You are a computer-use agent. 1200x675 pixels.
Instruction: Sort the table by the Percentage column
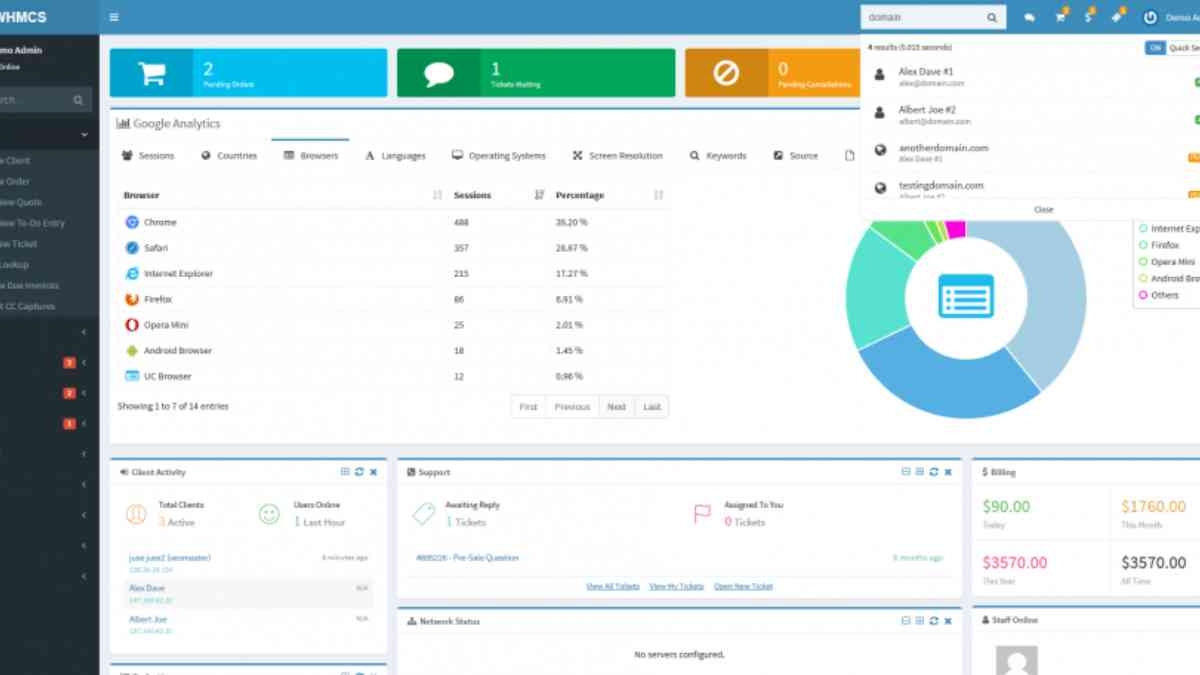(x=657, y=196)
